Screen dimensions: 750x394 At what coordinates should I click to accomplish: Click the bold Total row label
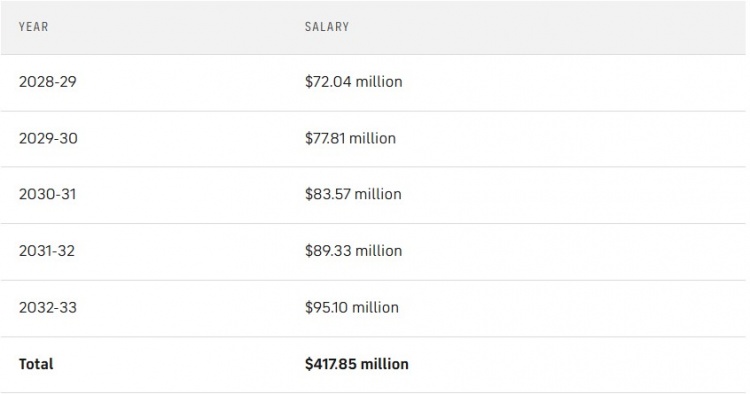(x=36, y=364)
